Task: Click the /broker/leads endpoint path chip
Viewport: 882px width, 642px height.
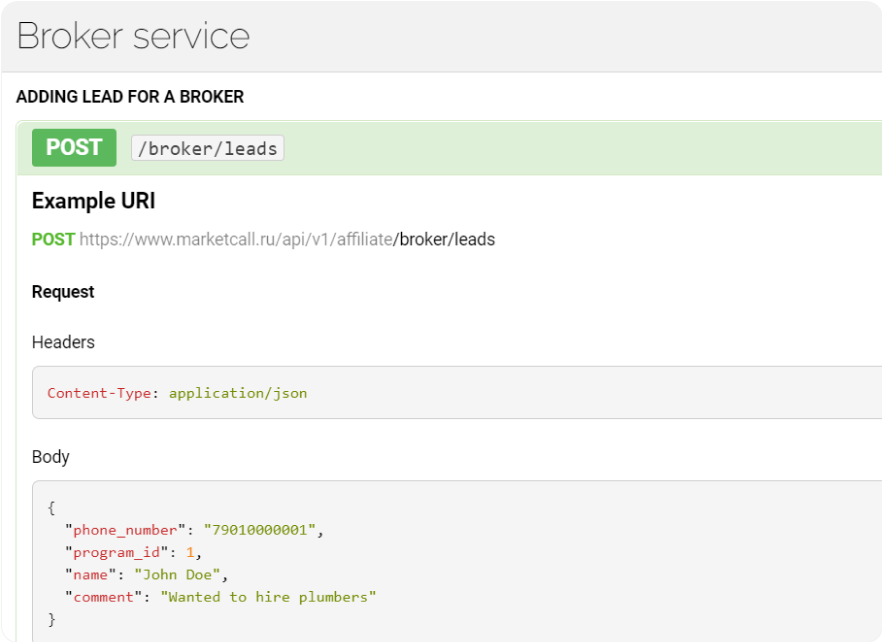Action: (x=207, y=149)
